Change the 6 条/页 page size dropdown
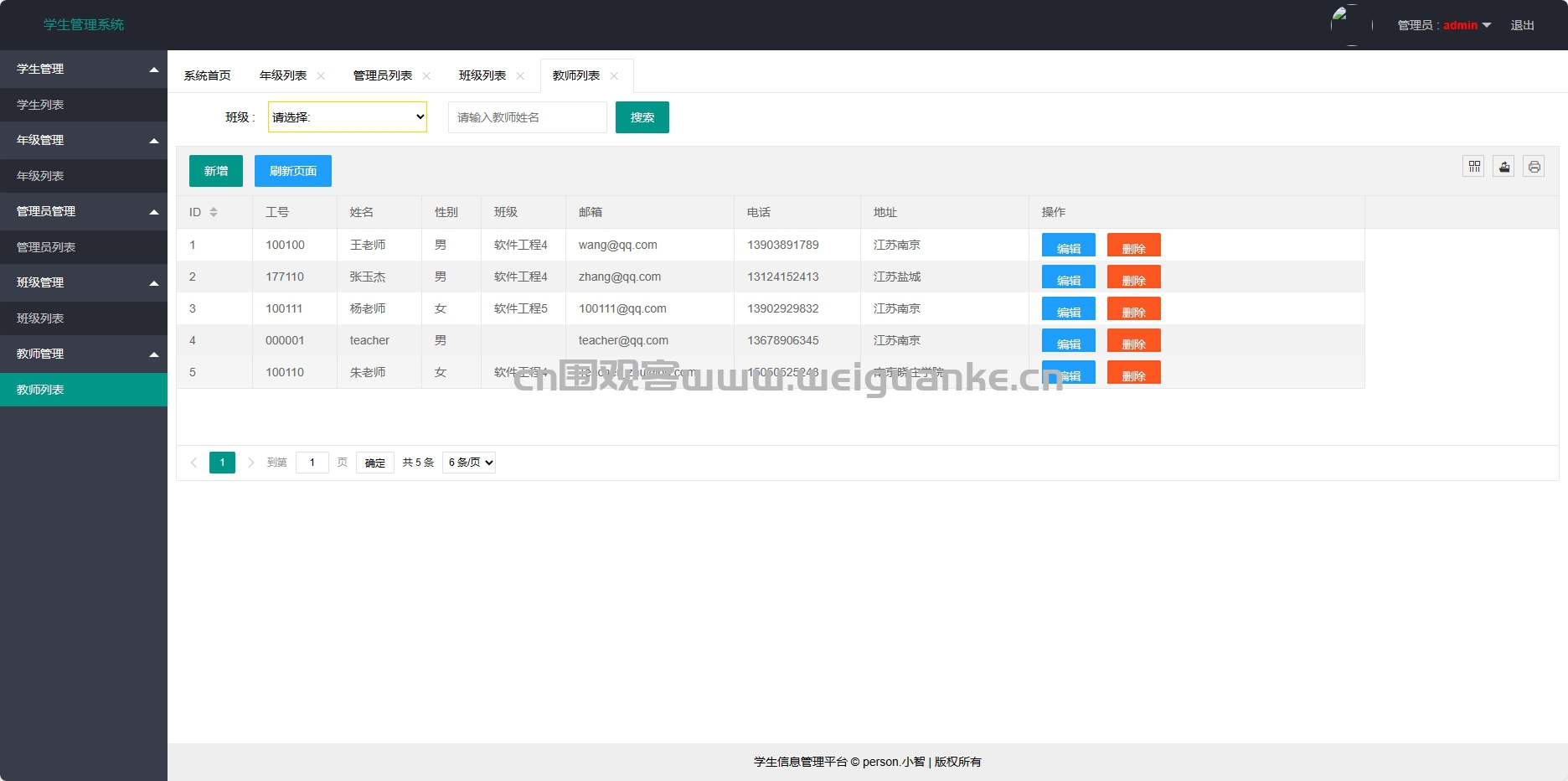1568x781 pixels. 469,463
